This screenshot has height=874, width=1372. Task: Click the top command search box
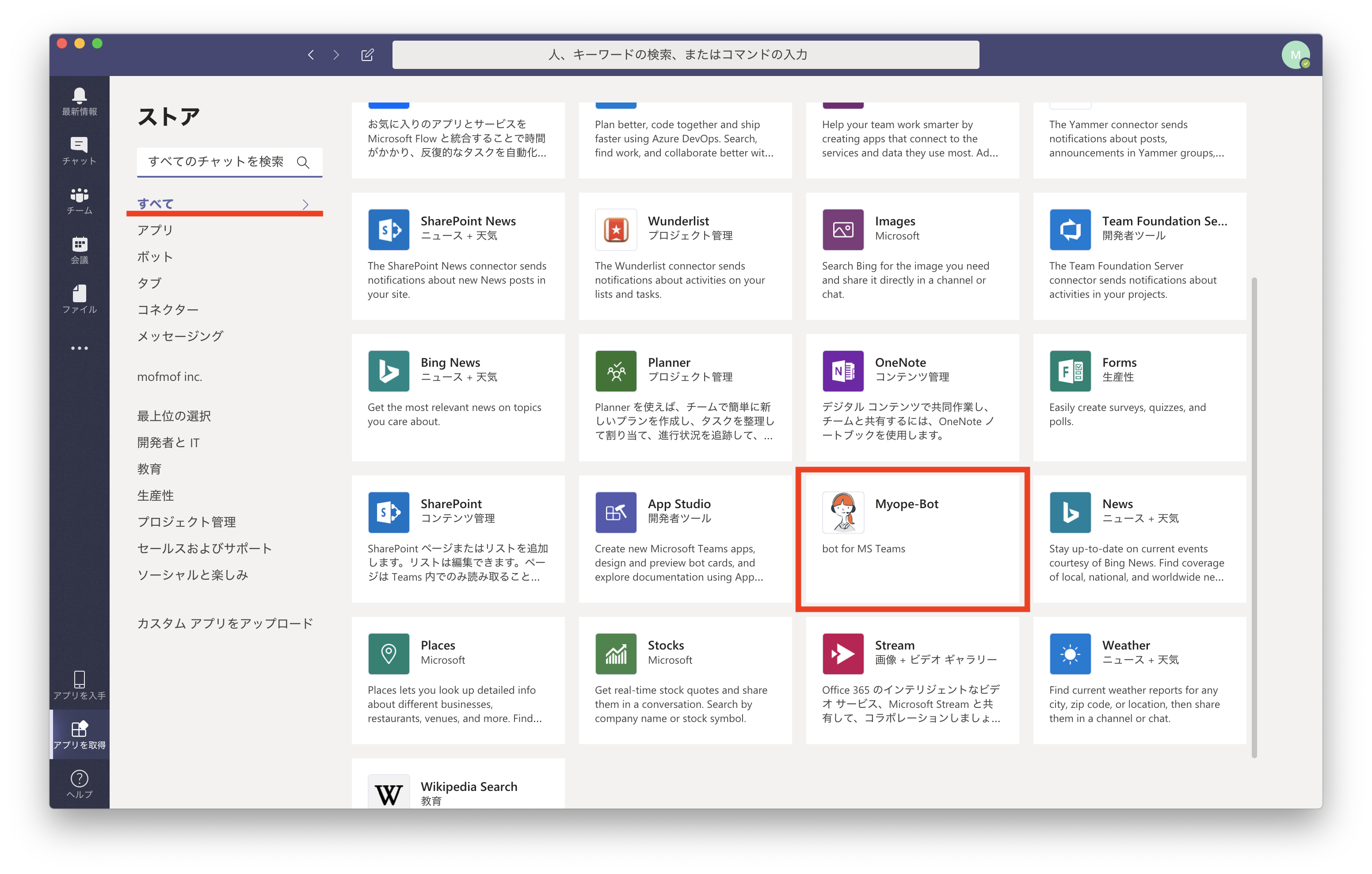[686, 55]
